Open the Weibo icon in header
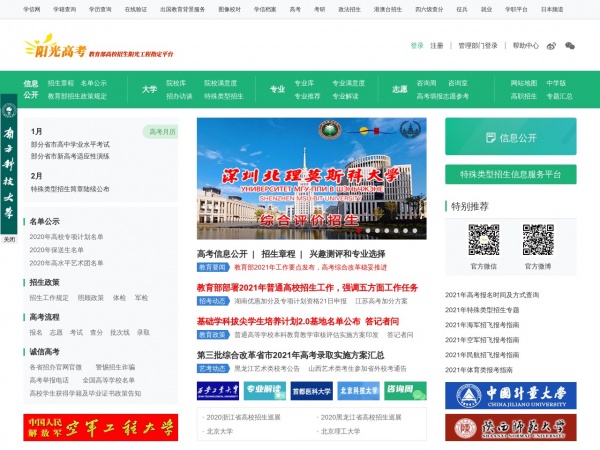Image resolution: width=600 pixels, height=450 pixels. tap(552, 46)
